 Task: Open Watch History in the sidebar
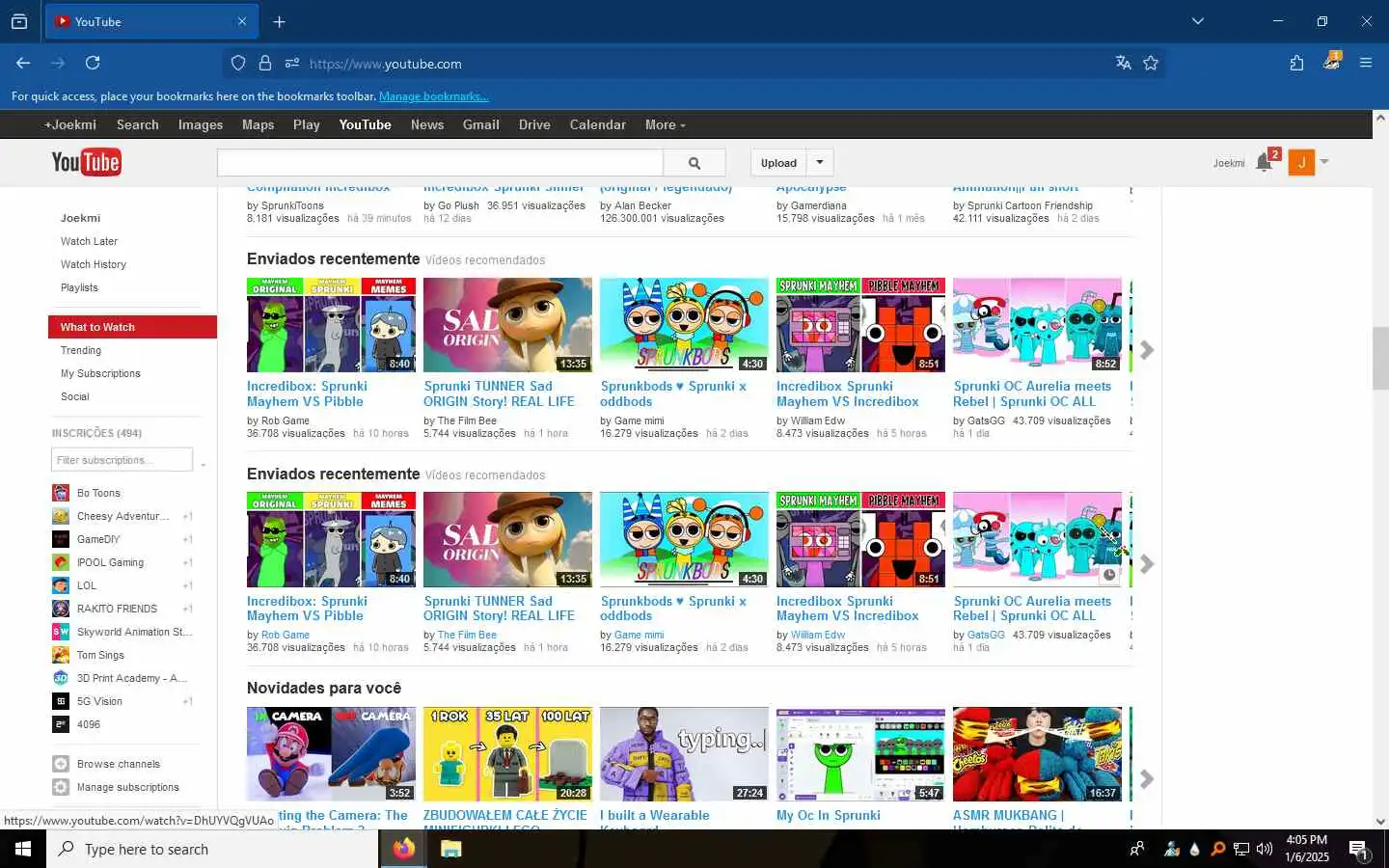pyautogui.click(x=94, y=264)
